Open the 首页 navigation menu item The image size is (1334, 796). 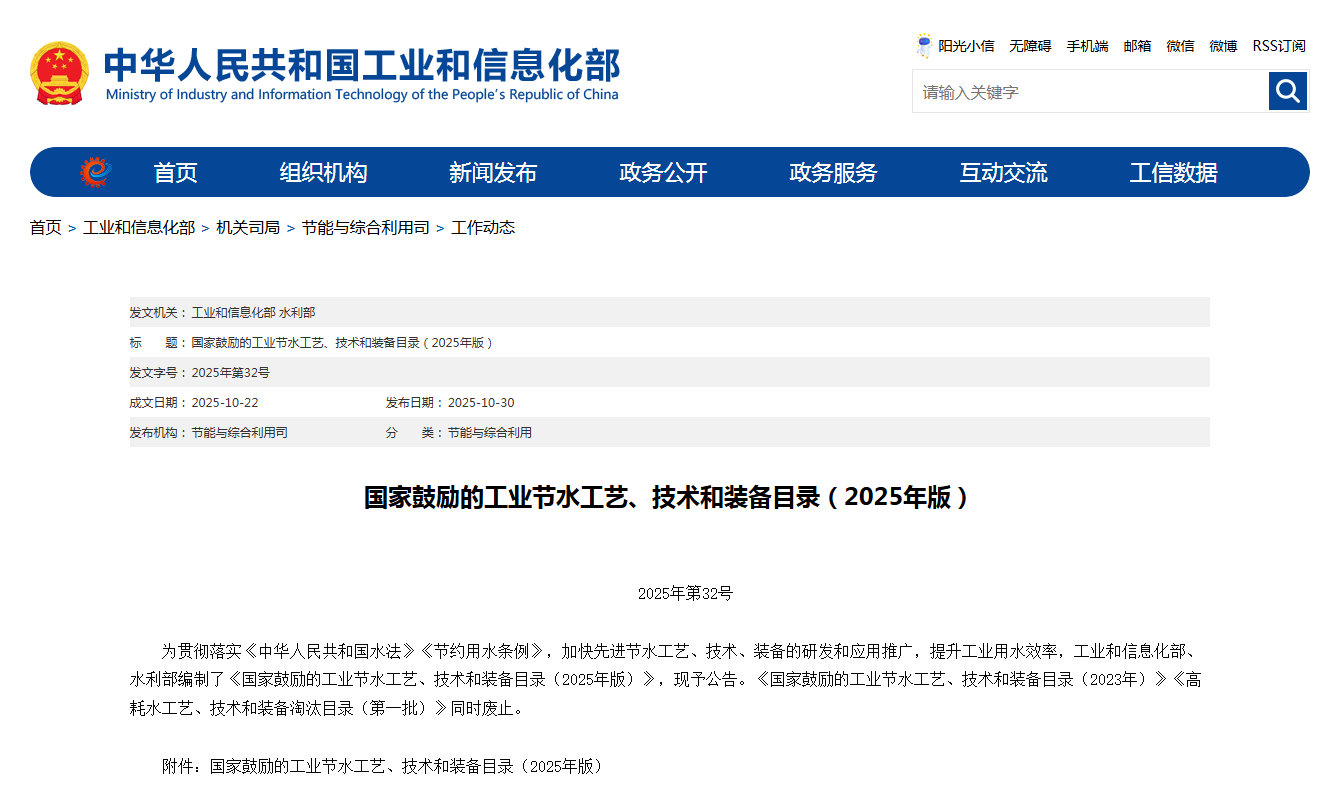[x=175, y=173]
